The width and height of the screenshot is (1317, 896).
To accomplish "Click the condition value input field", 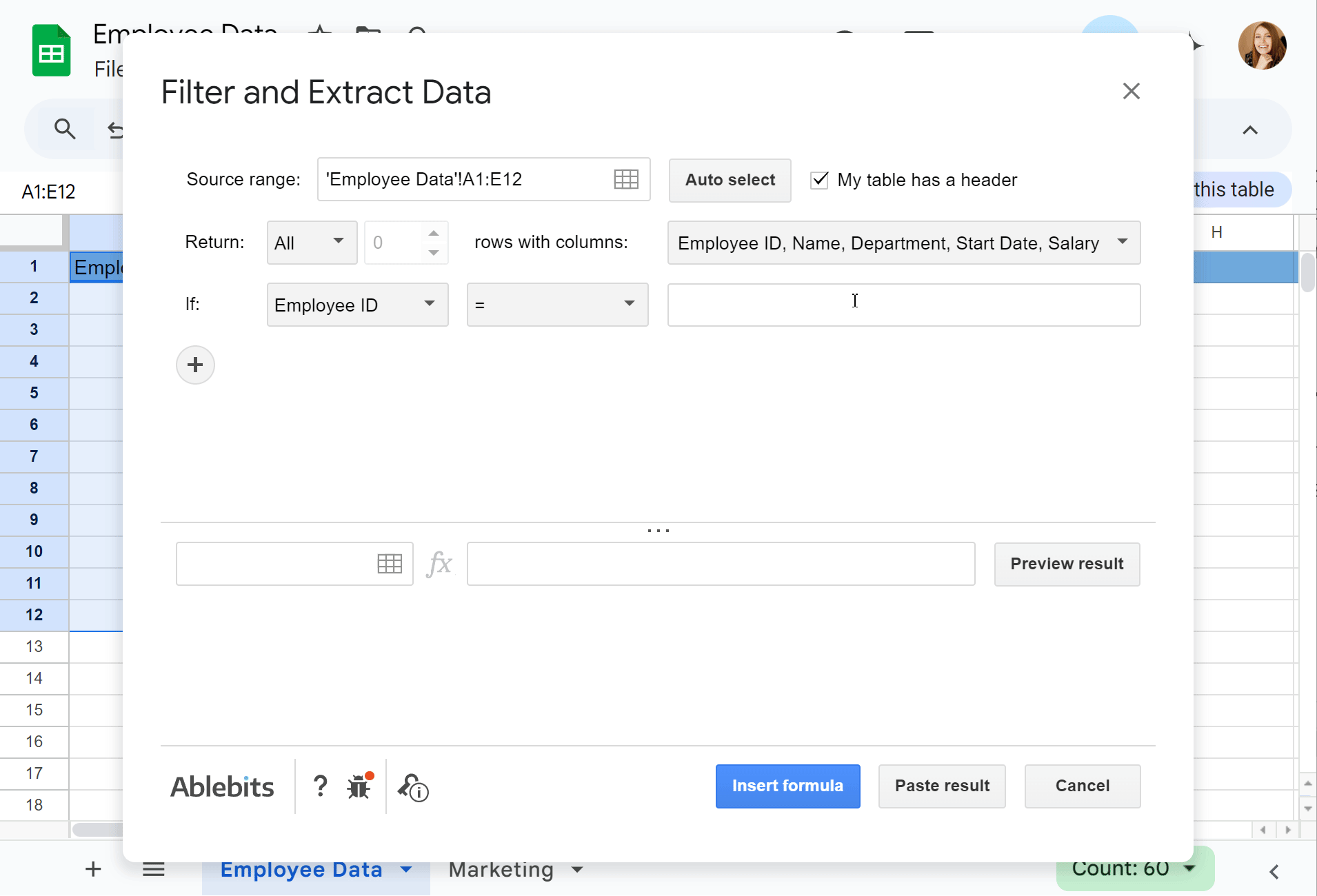I will [x=903, y=305].
